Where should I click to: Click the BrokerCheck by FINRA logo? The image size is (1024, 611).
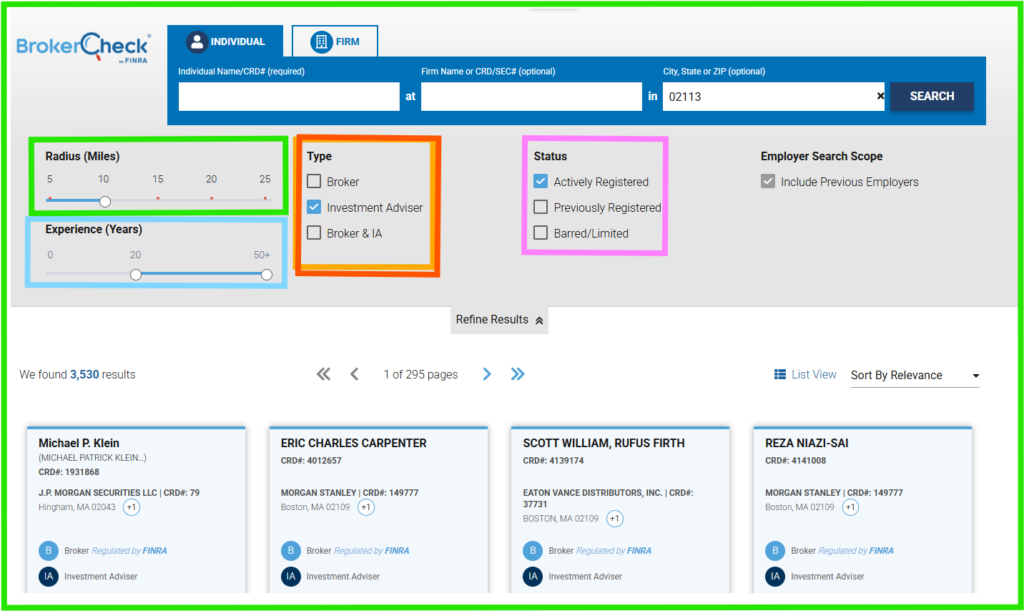pyautogui.click(x=83, y=48)
